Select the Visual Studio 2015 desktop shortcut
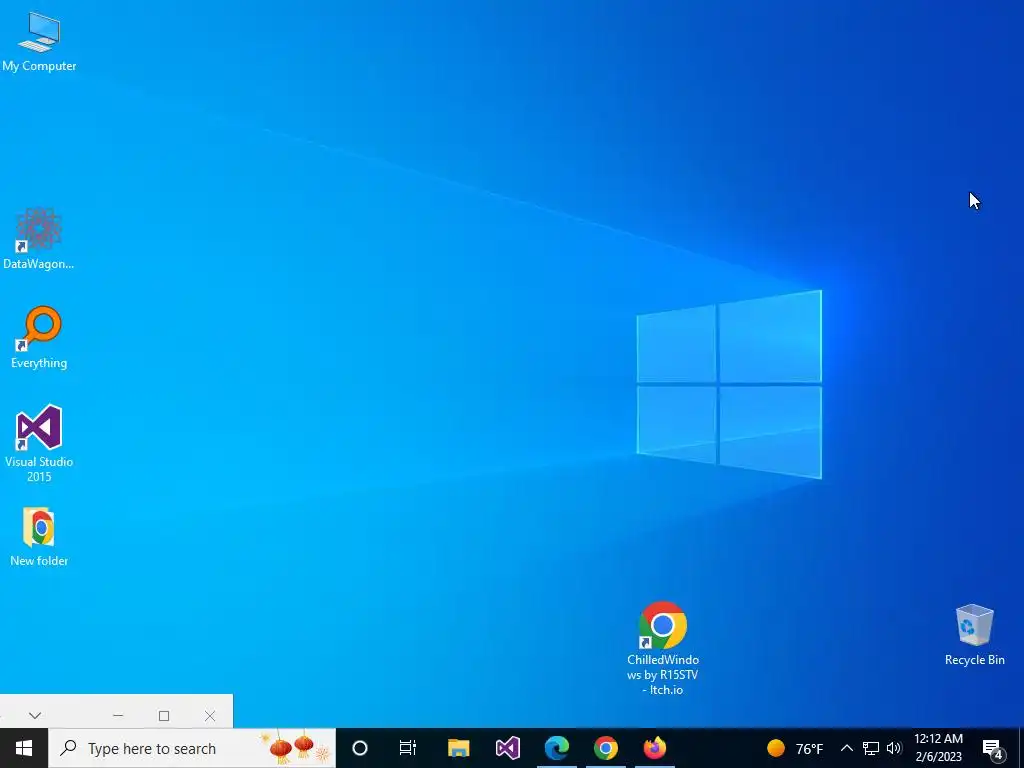Screen dimensions: 1024x768 39,443
